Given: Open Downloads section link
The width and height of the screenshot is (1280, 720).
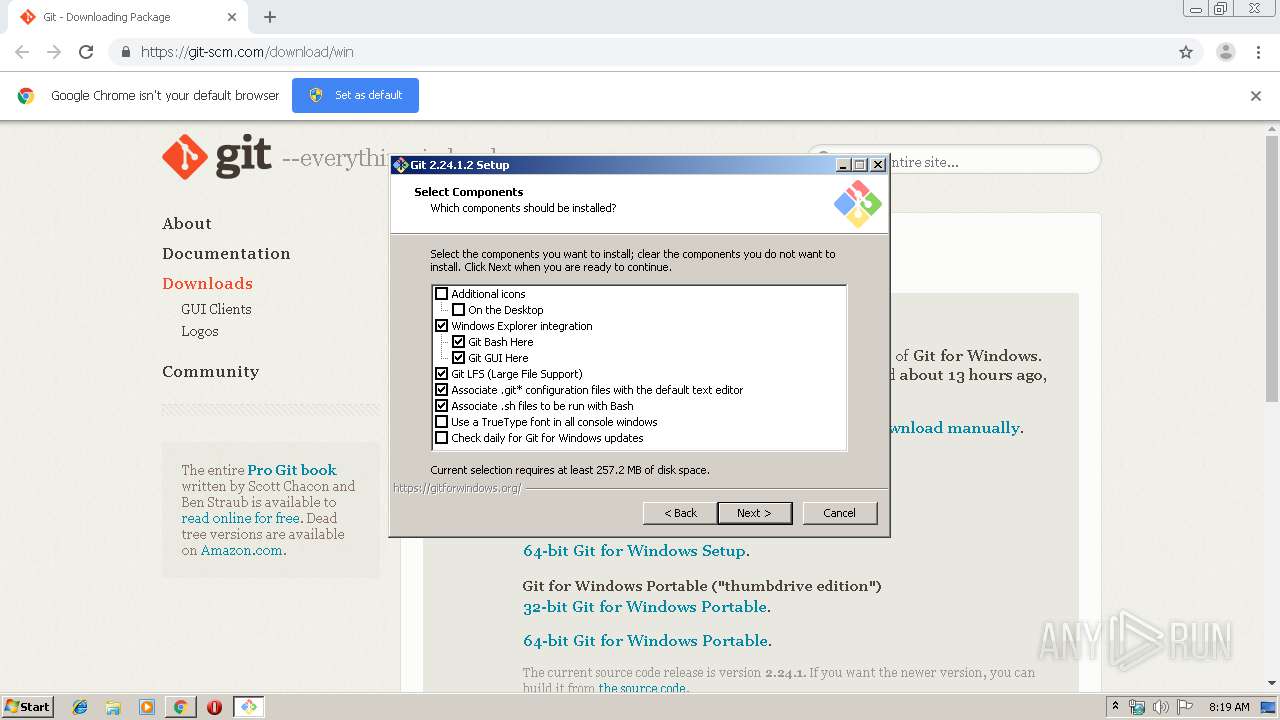Looking at the screenshot, I should tap(207, 284).
